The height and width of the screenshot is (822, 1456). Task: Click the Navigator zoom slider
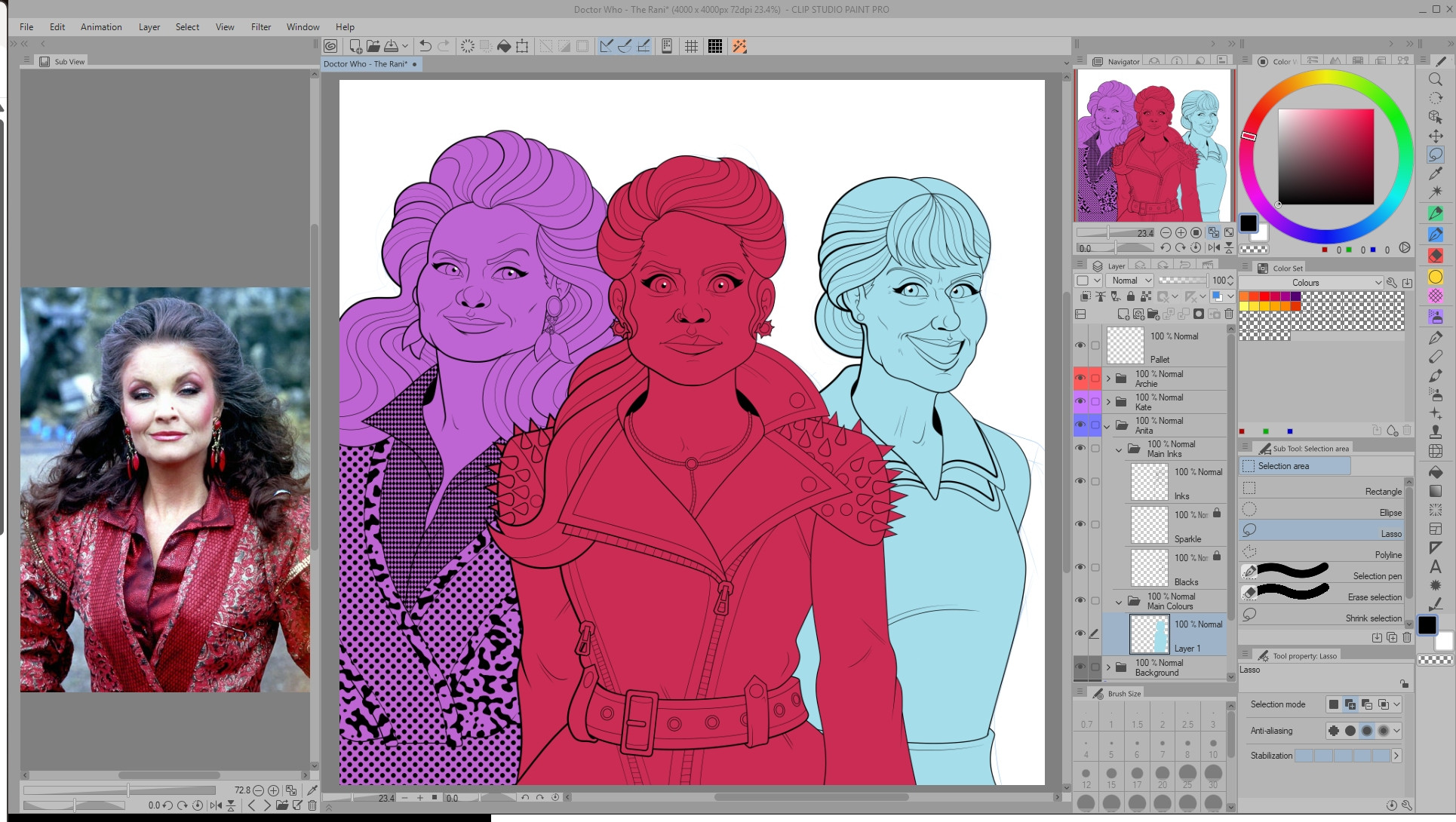1116,233
